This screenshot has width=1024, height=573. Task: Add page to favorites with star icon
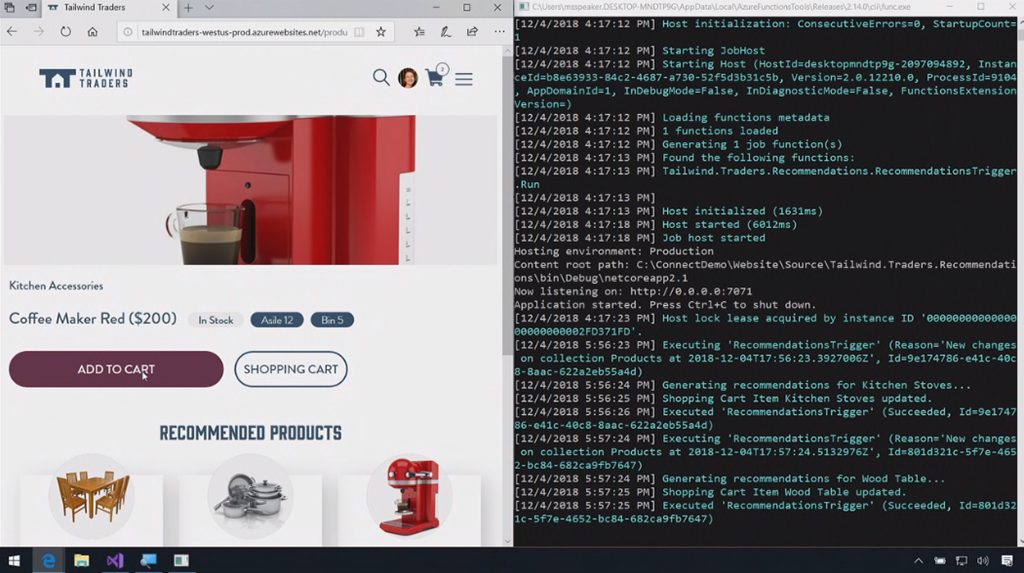pyautogui.click(x=381, y=32)
